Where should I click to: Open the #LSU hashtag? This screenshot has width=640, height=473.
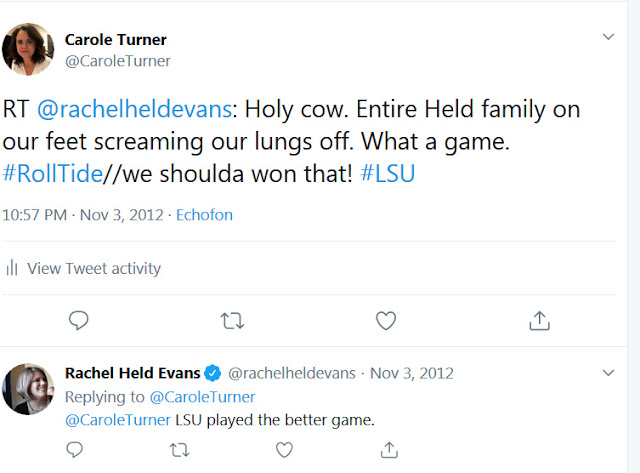387,174
